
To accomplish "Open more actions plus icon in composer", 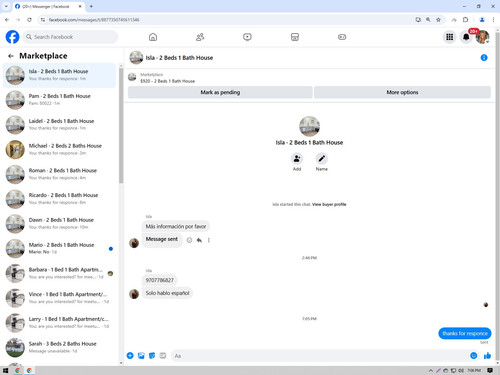I will pos(130,356).
